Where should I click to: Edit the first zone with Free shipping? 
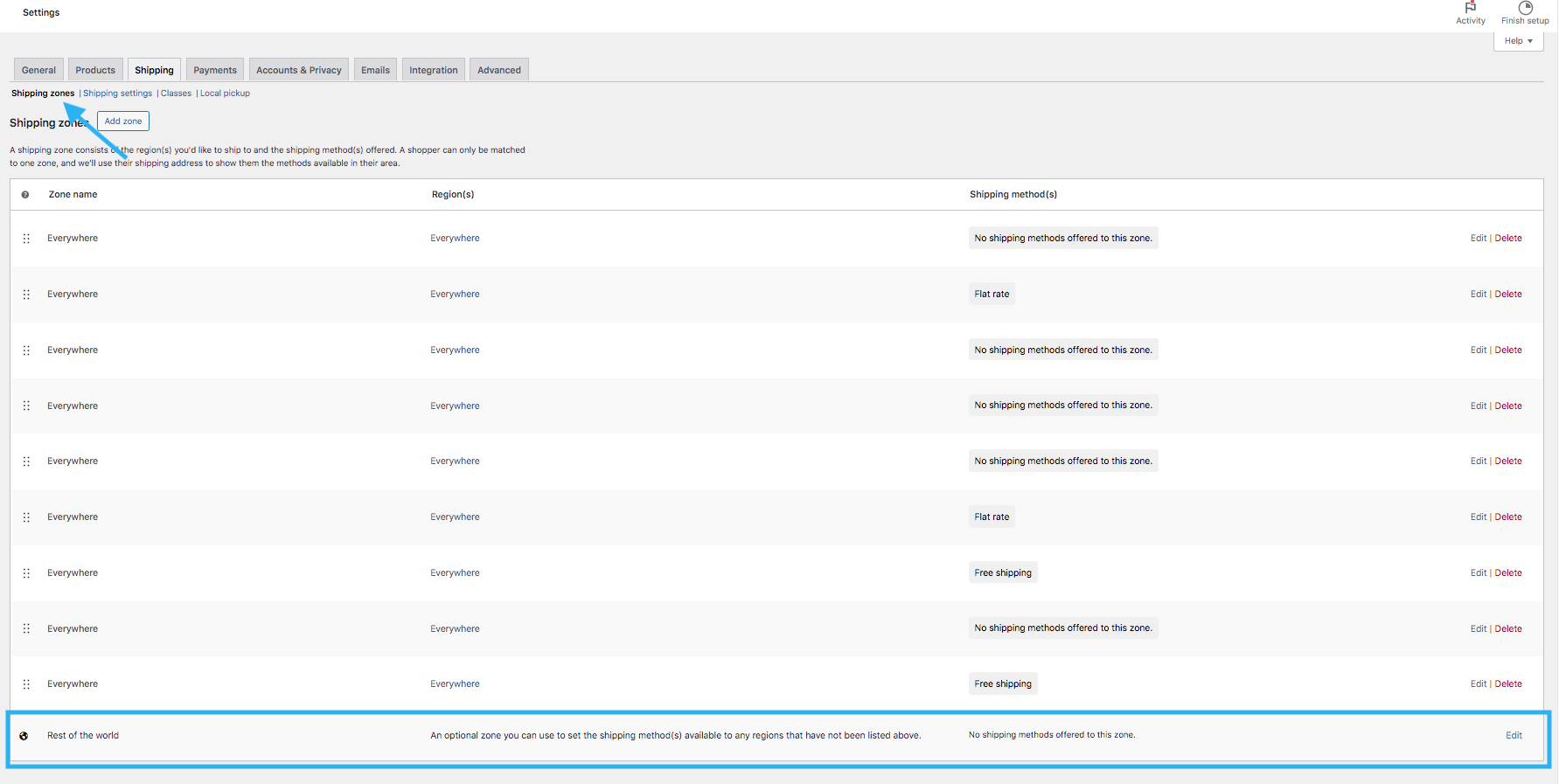(x=1478, y=573)
